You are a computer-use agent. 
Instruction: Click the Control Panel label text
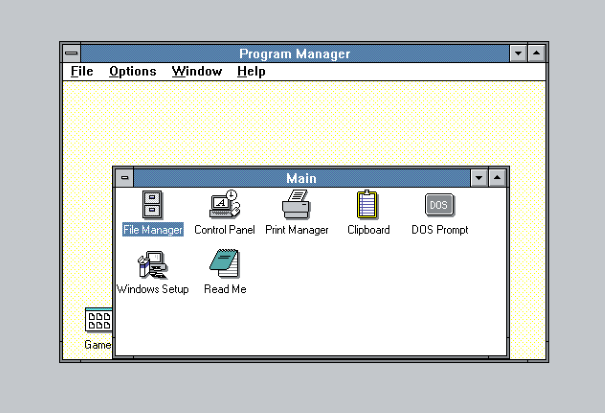coord(225,230)
